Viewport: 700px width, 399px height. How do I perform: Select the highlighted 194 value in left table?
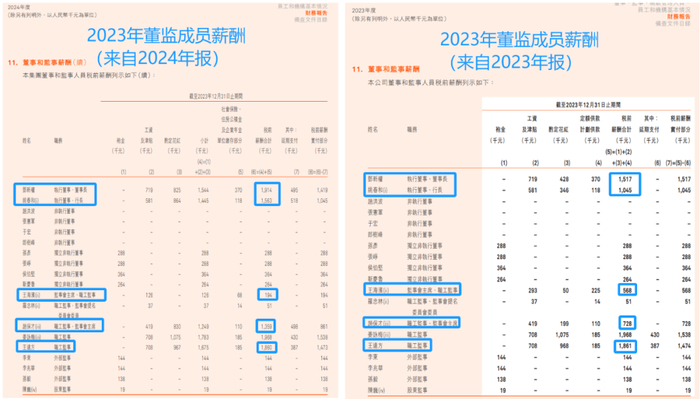tap(268, 295)
